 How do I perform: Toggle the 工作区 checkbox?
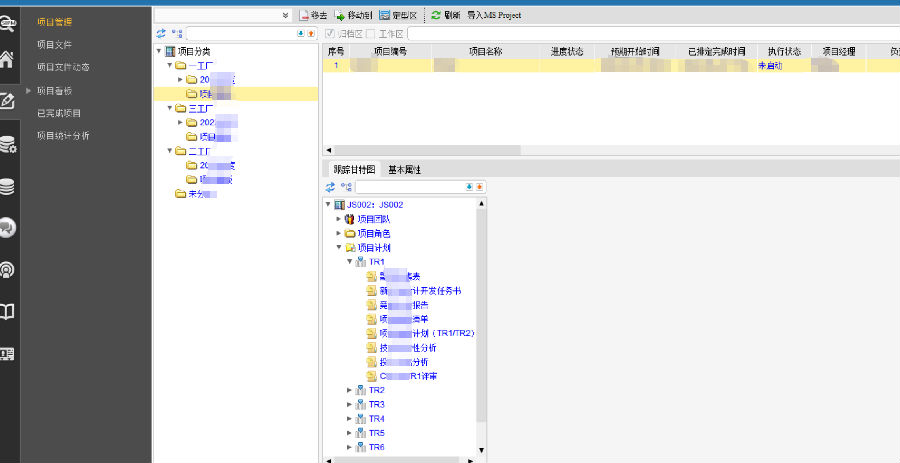click(371, 34)
